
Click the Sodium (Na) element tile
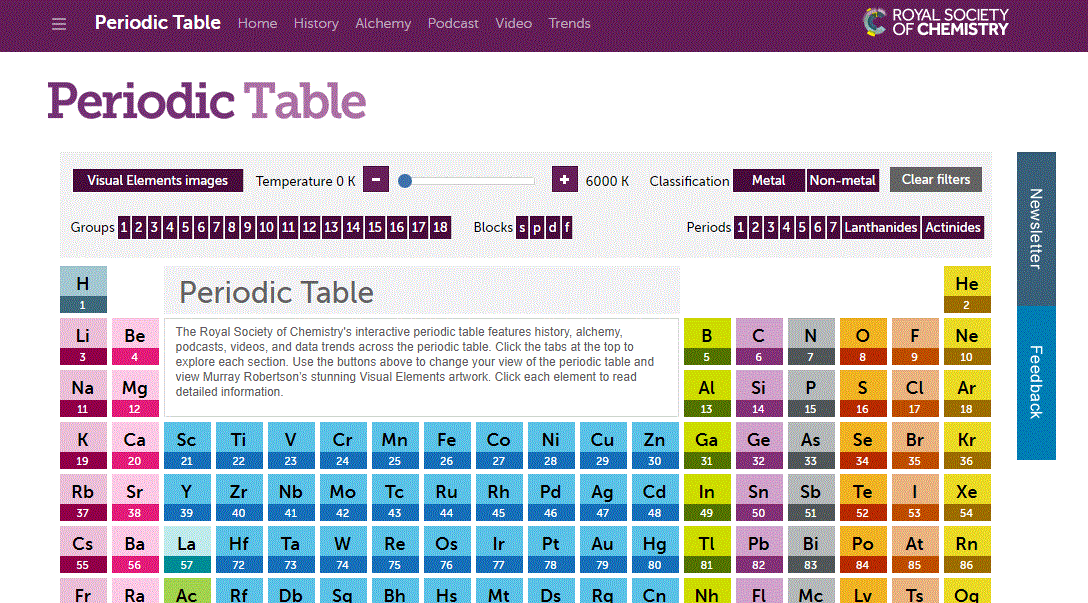tap(83, 393)
